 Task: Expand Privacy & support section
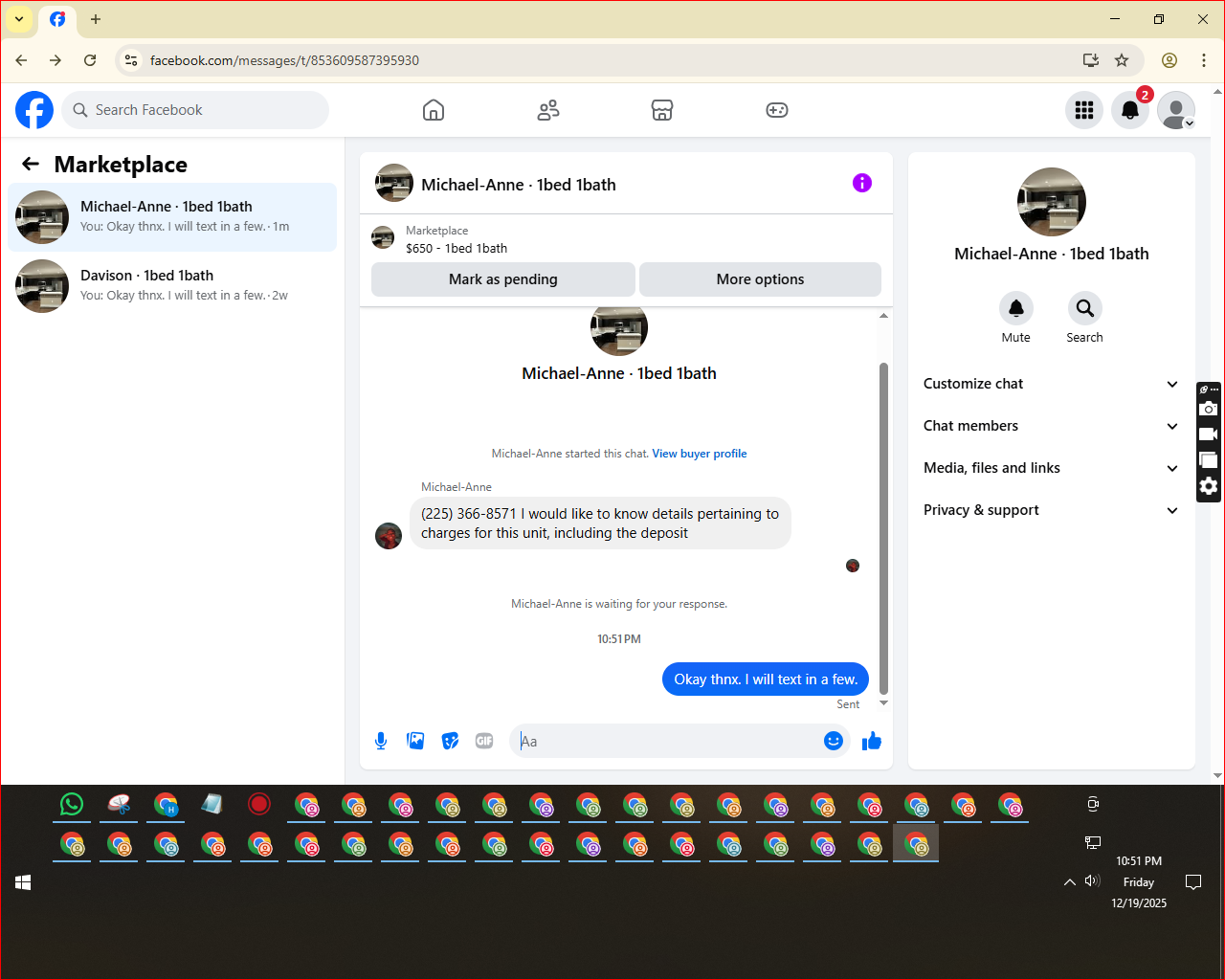(x=1051, y=510)
